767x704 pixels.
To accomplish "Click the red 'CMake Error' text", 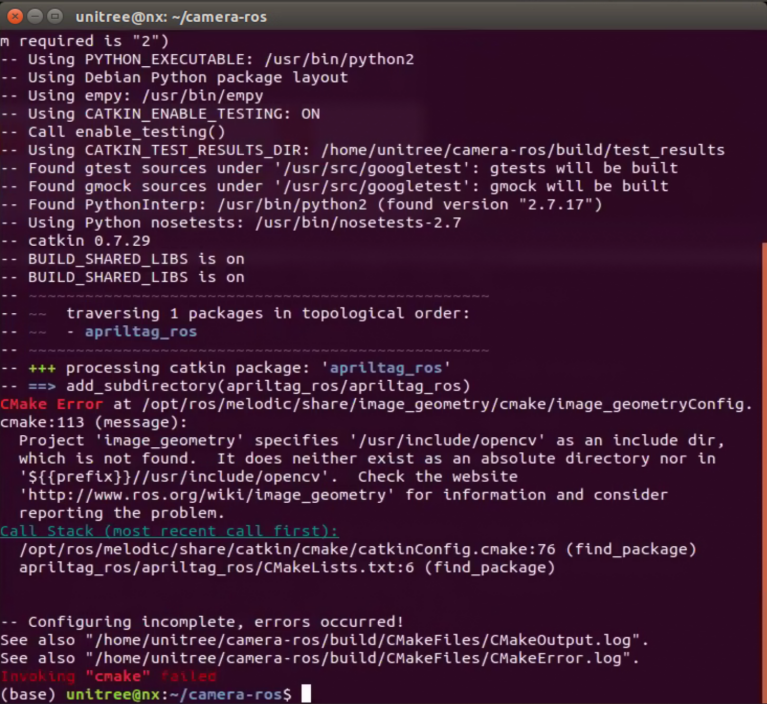I will (51, 404).
